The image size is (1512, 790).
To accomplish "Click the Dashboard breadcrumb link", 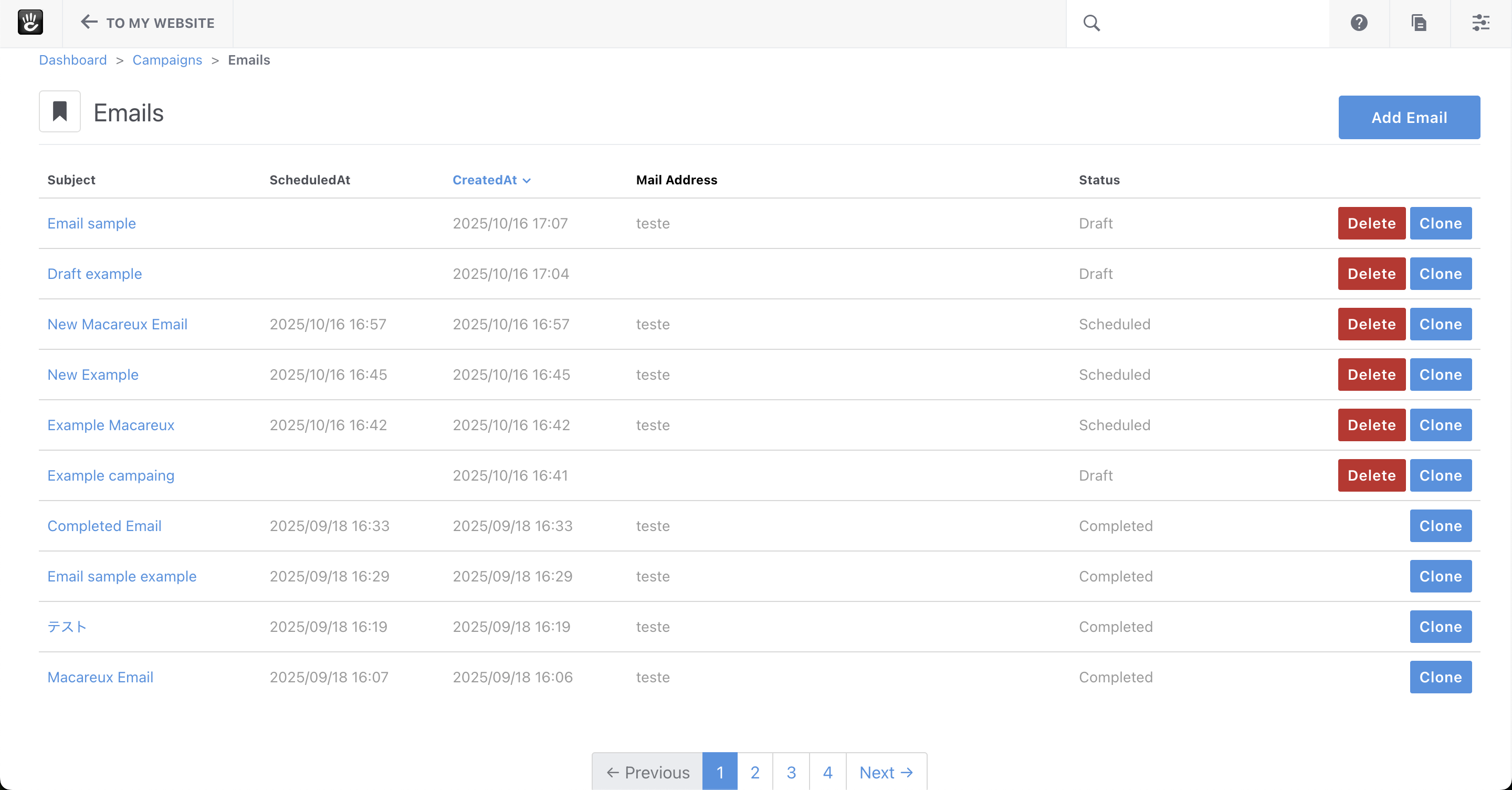I will pos(73,60).
